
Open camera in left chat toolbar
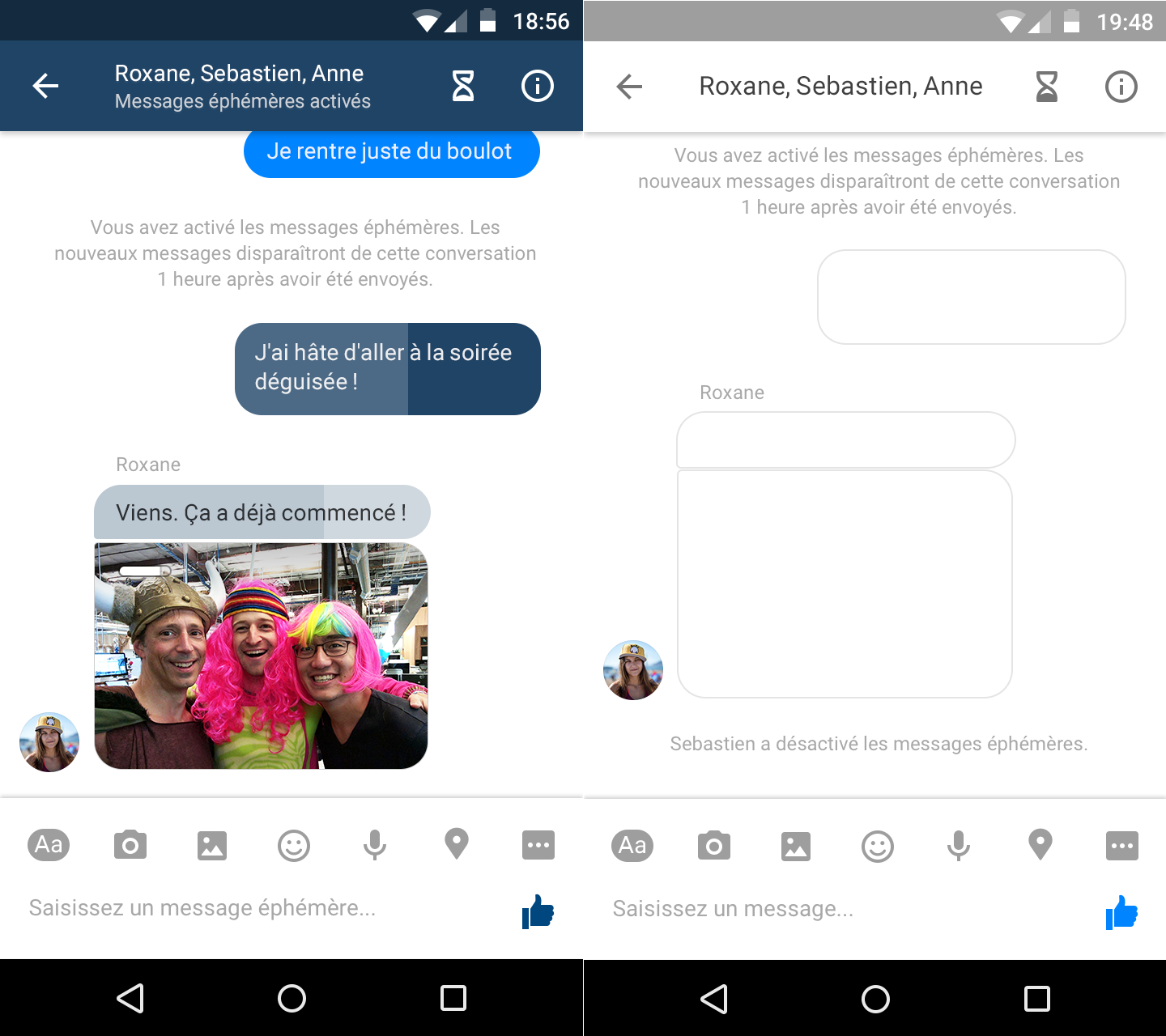click(x=130, y=846)
